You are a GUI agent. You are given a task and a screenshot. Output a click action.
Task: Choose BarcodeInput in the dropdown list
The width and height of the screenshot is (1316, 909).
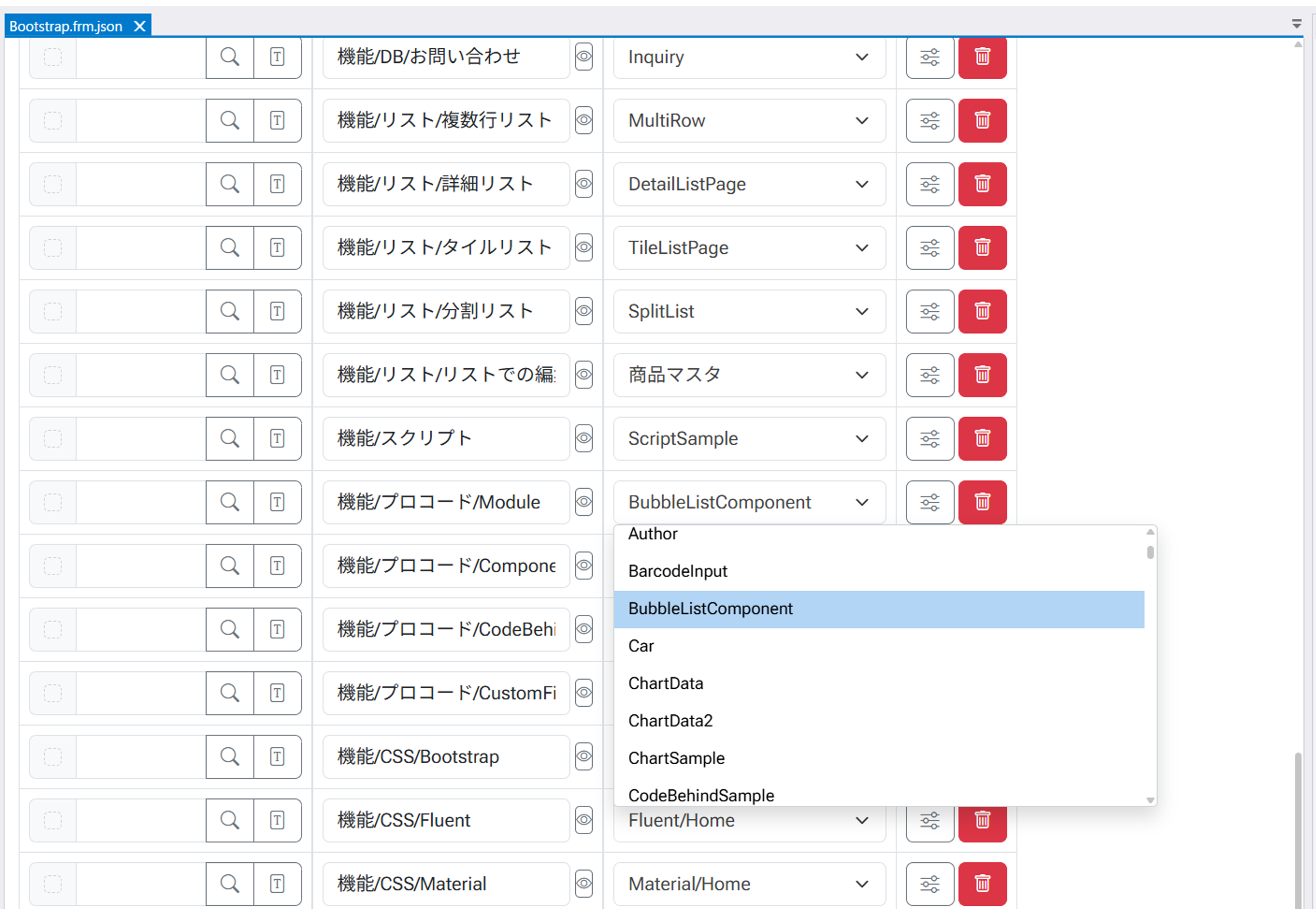678,571
